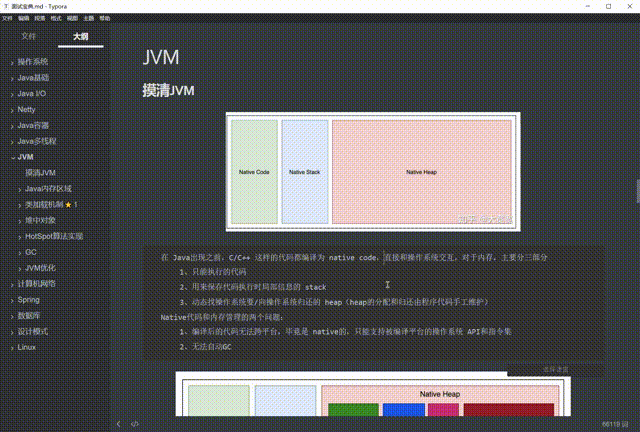The height and width of the screenshot is (432, 640).
Task: Click the star icon beside 类加载机制
Action: pos(68,205)
